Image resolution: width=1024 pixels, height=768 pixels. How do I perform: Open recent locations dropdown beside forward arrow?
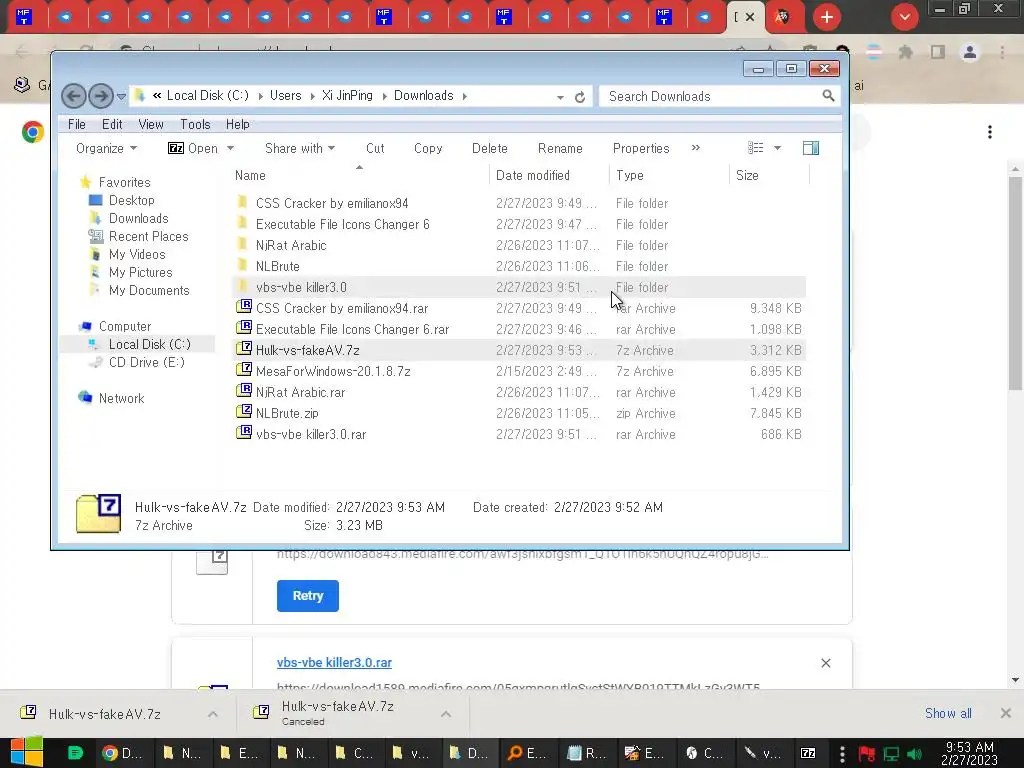click(x=121, y=97)
